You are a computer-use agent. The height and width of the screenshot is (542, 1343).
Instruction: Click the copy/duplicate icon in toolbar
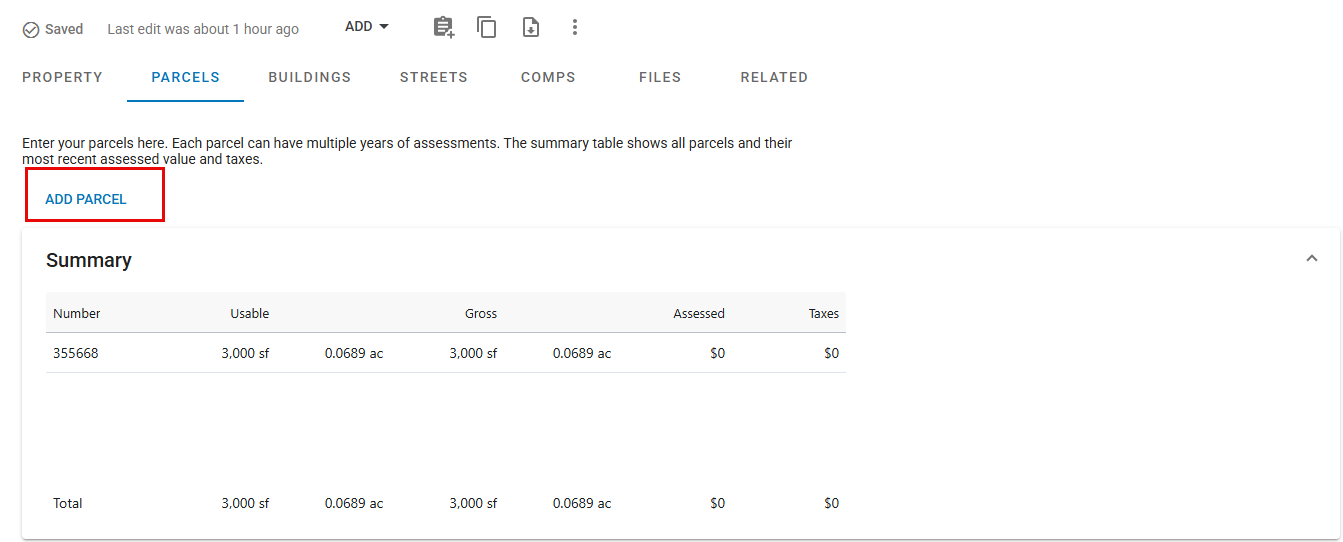point(487,27)
